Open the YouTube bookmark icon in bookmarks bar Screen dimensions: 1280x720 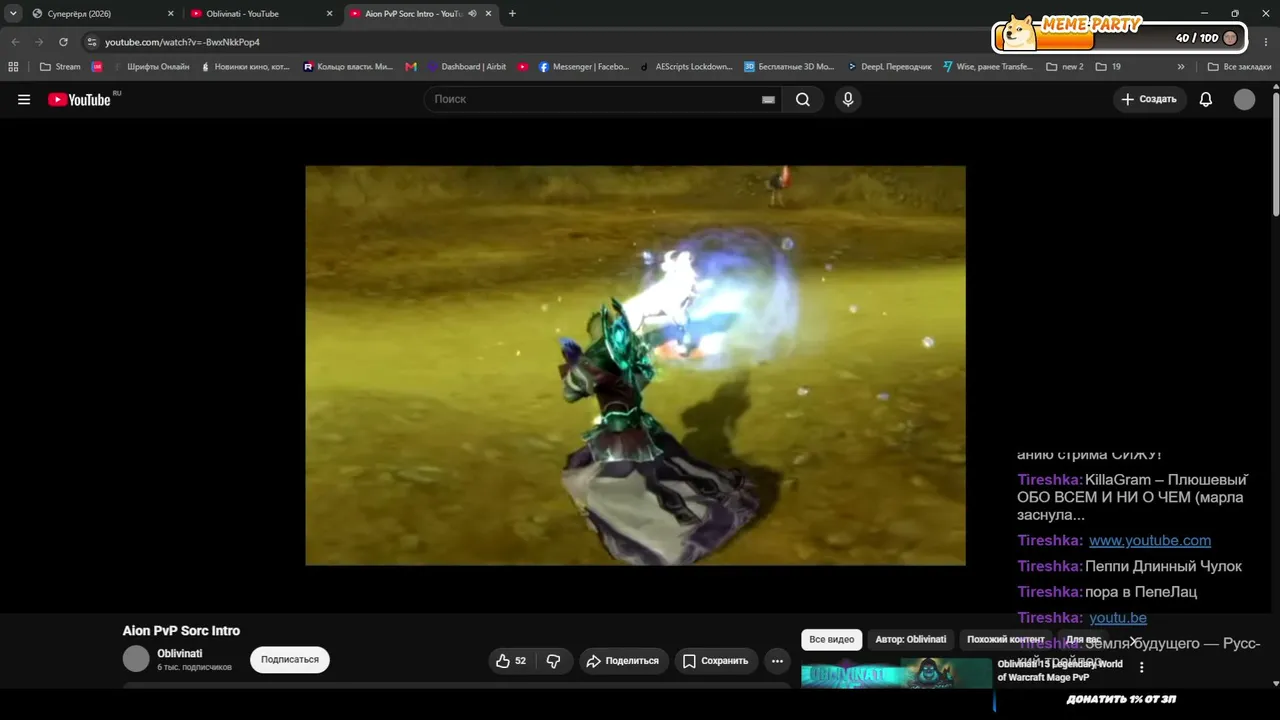point(523,67)
